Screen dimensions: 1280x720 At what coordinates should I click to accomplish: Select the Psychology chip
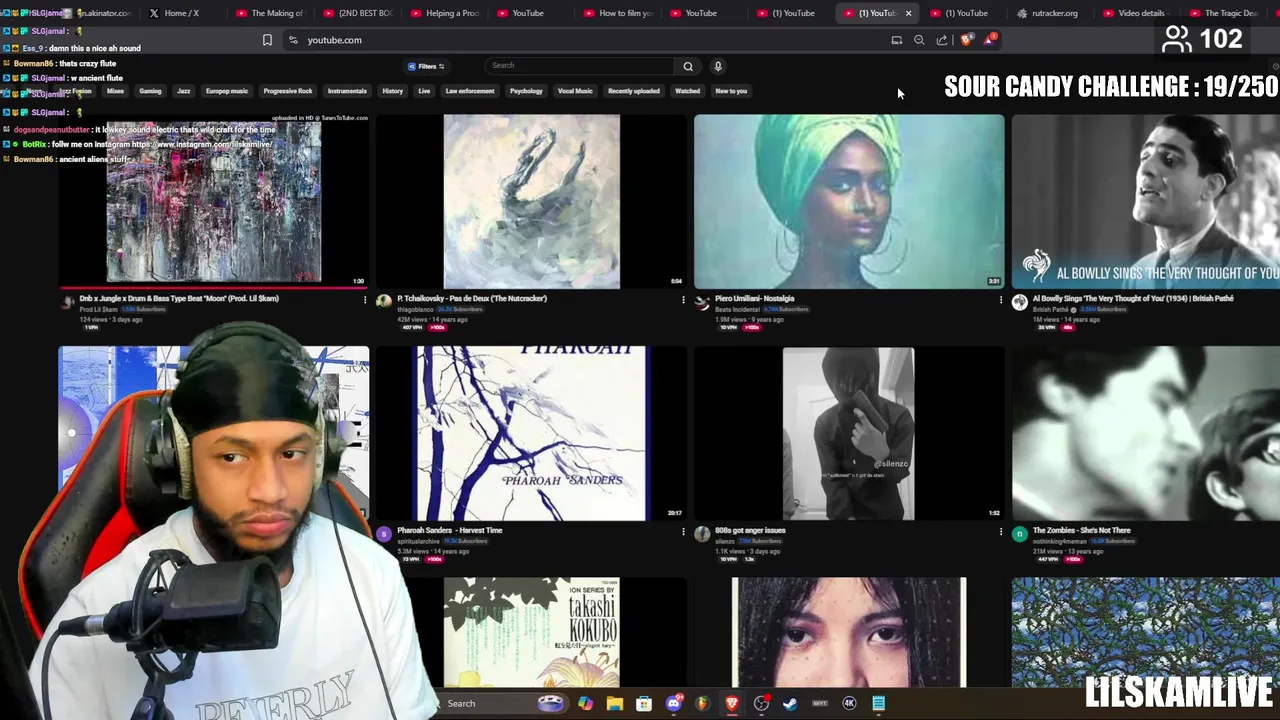pos(526,91)
